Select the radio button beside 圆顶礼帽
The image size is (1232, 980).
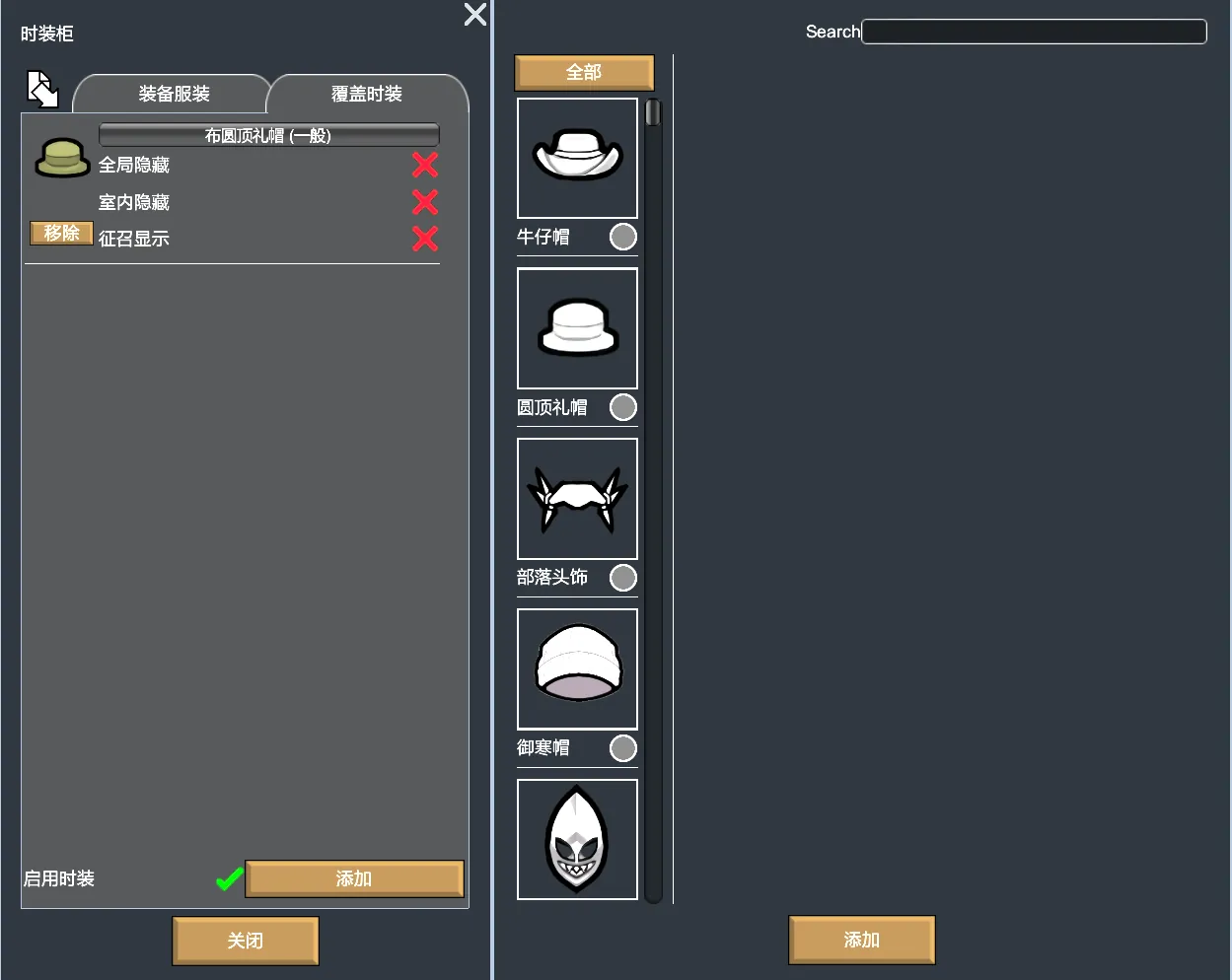coord(623,407)
